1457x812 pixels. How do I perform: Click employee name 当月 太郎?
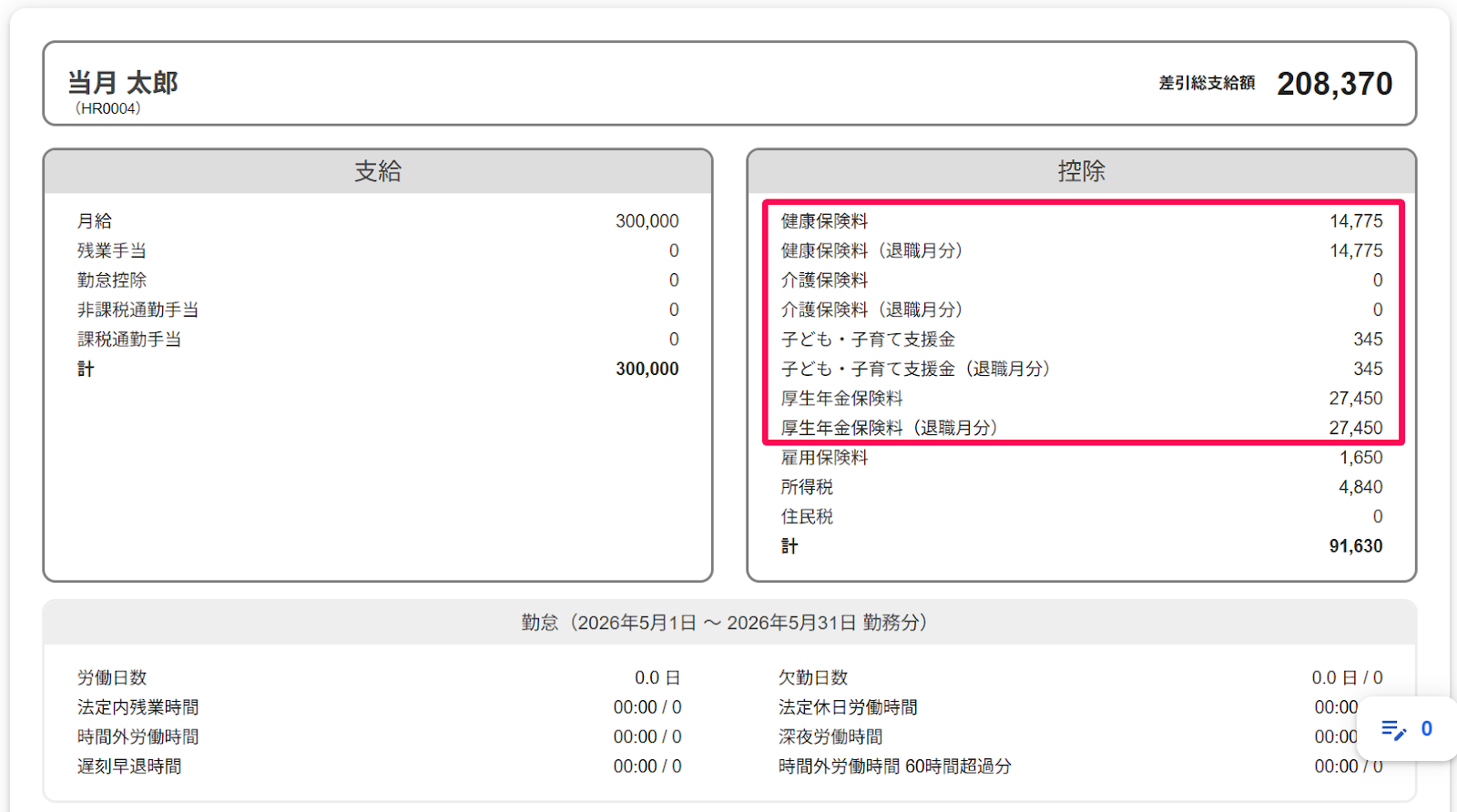[123, 83]
